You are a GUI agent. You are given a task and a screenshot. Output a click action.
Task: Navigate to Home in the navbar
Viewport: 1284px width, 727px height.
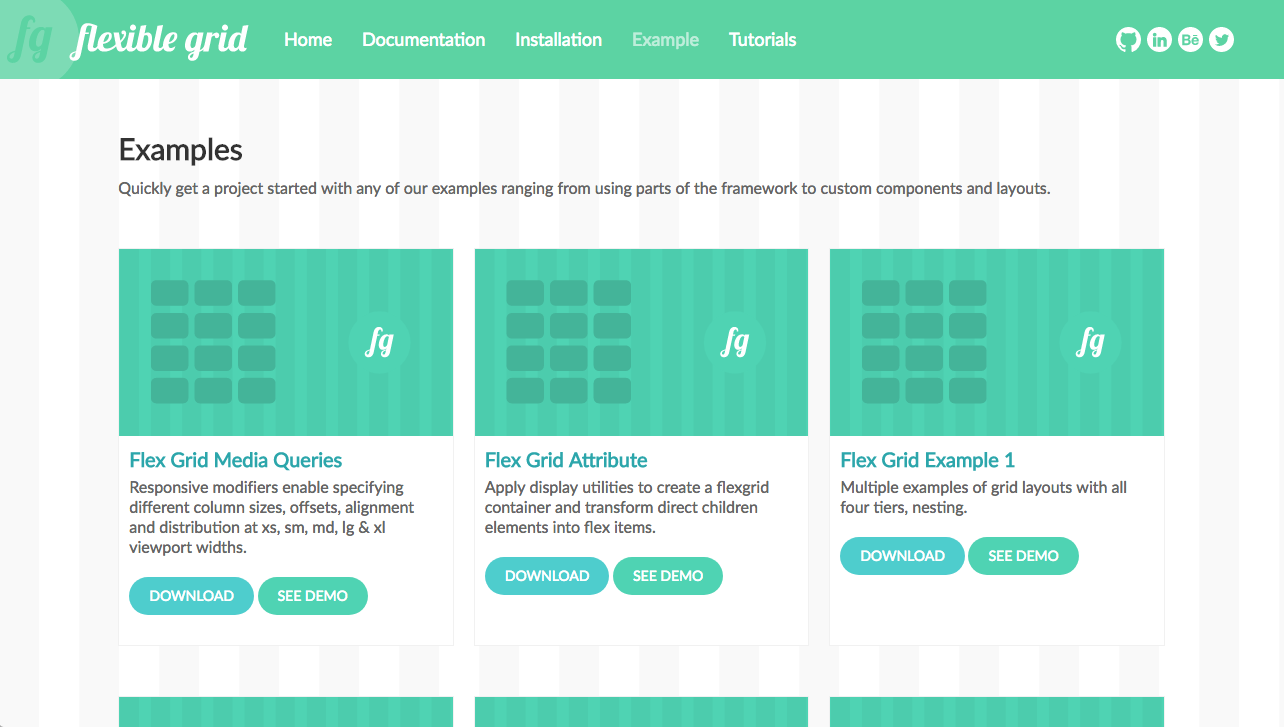tap(307, 39)
